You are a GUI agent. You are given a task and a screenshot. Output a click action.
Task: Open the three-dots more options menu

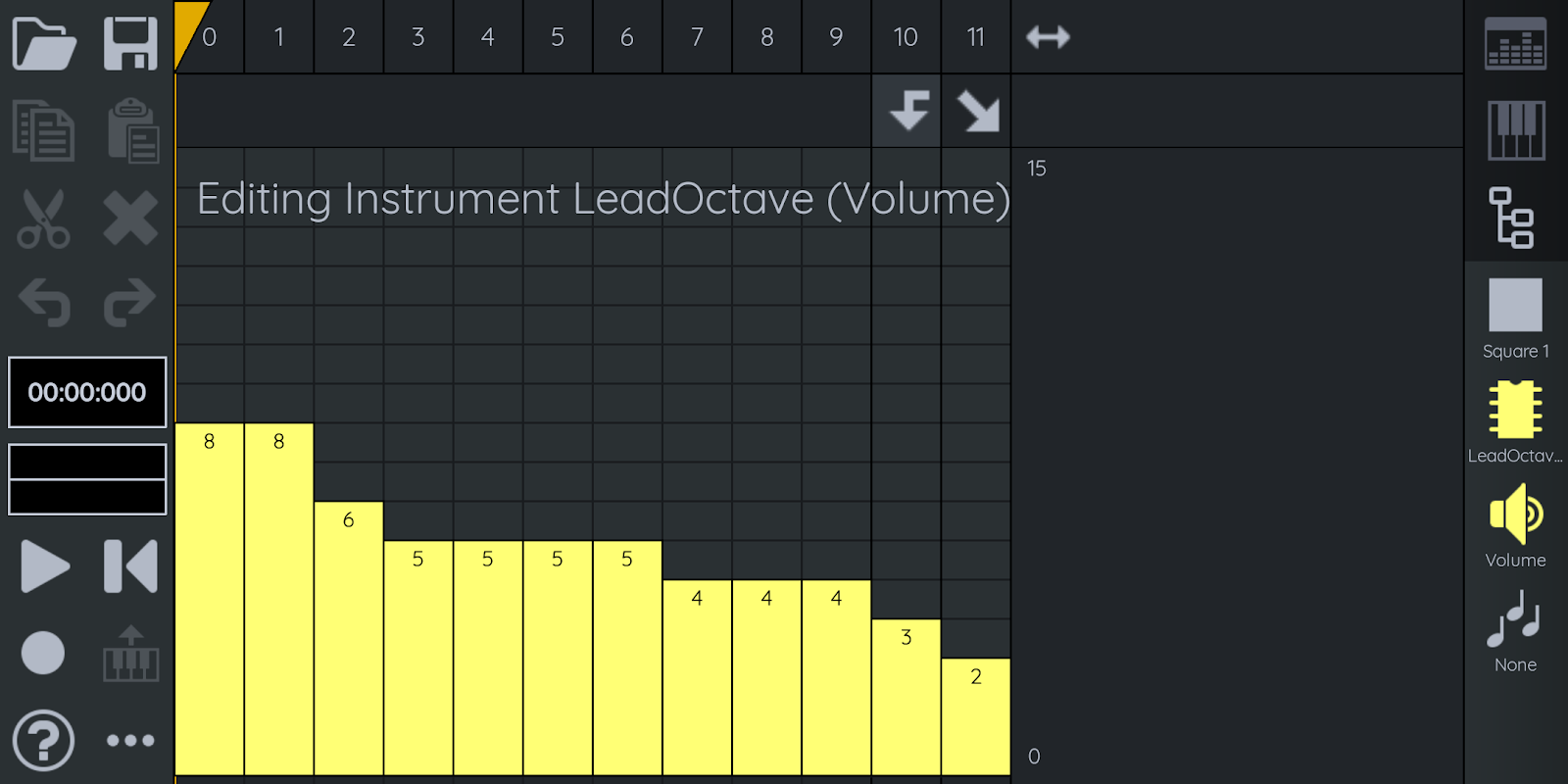click(x=130, y=740)
